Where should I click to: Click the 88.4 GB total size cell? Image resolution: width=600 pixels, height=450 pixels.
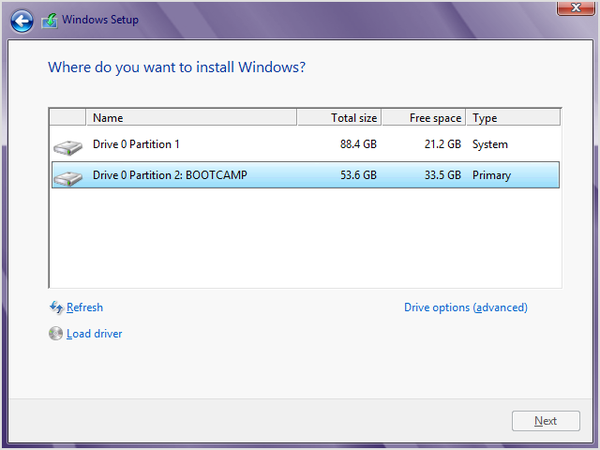[359, 144]
